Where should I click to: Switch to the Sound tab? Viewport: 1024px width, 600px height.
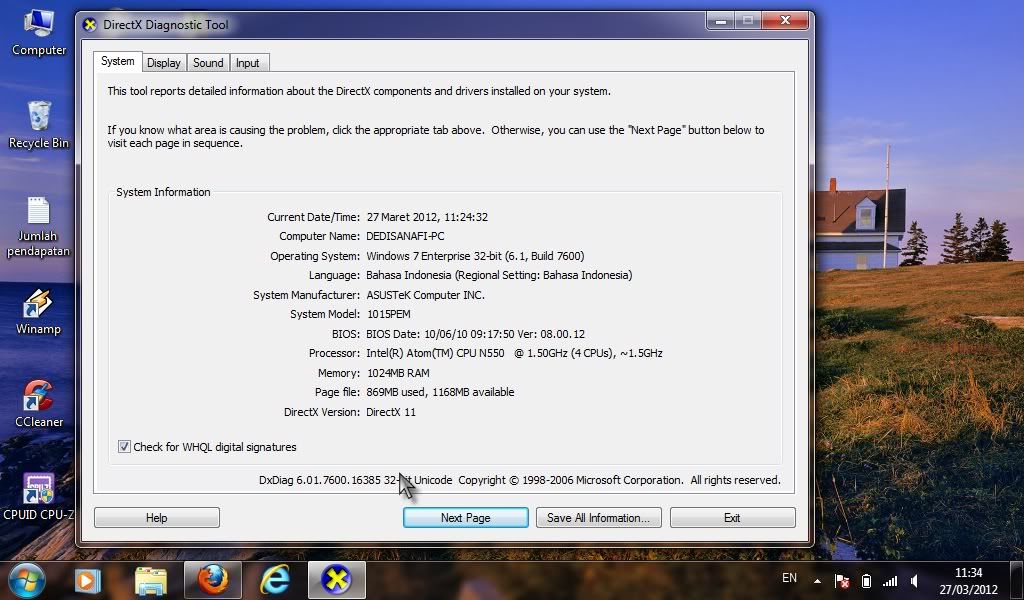(x=208, y=63)
